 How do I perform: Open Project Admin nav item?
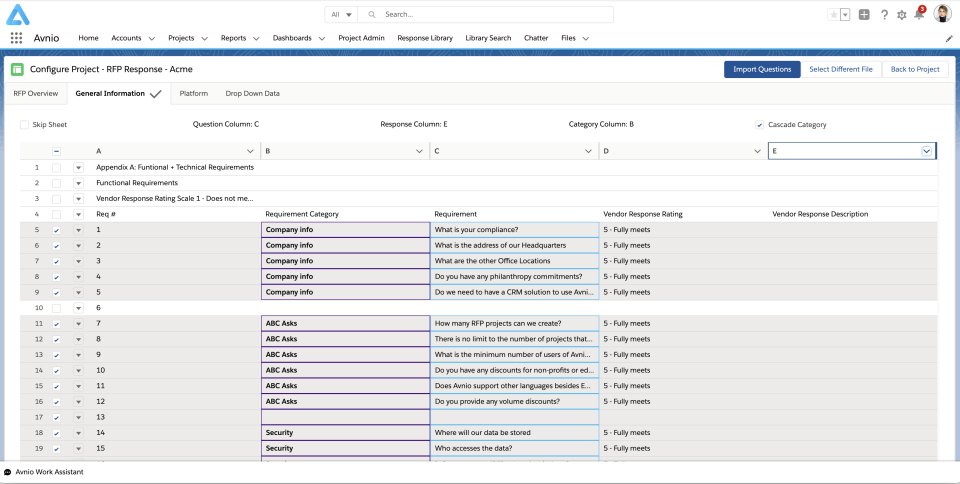[x=361, y=38]
